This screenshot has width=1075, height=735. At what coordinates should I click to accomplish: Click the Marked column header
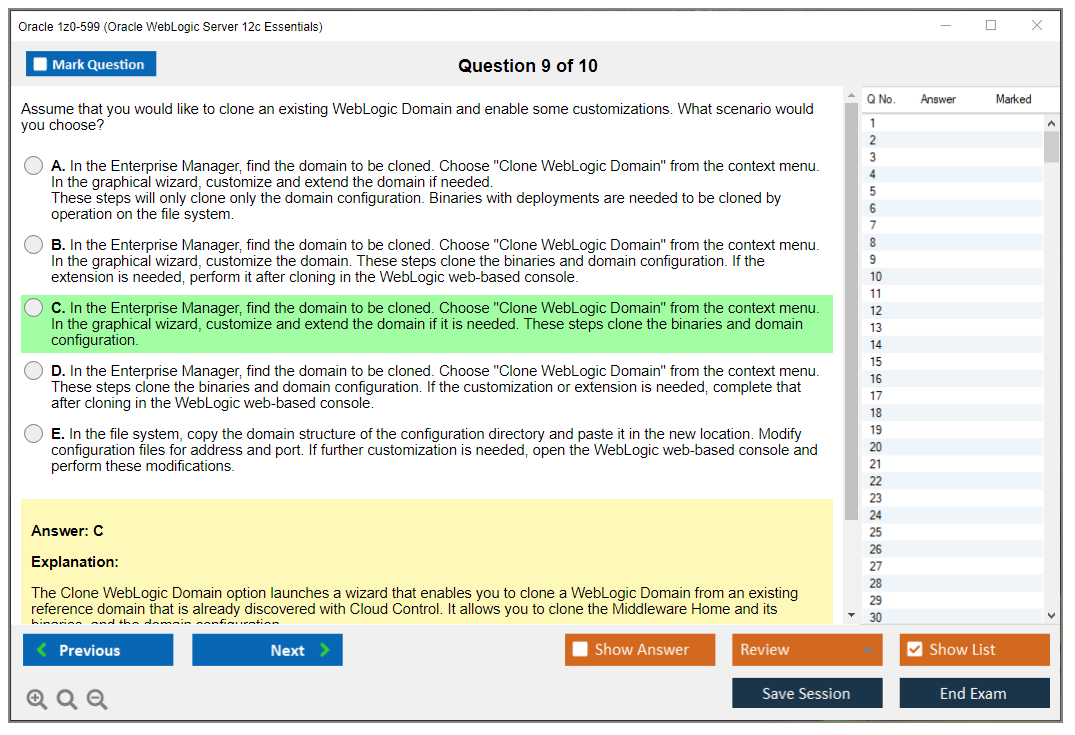tap(1013, 99)
